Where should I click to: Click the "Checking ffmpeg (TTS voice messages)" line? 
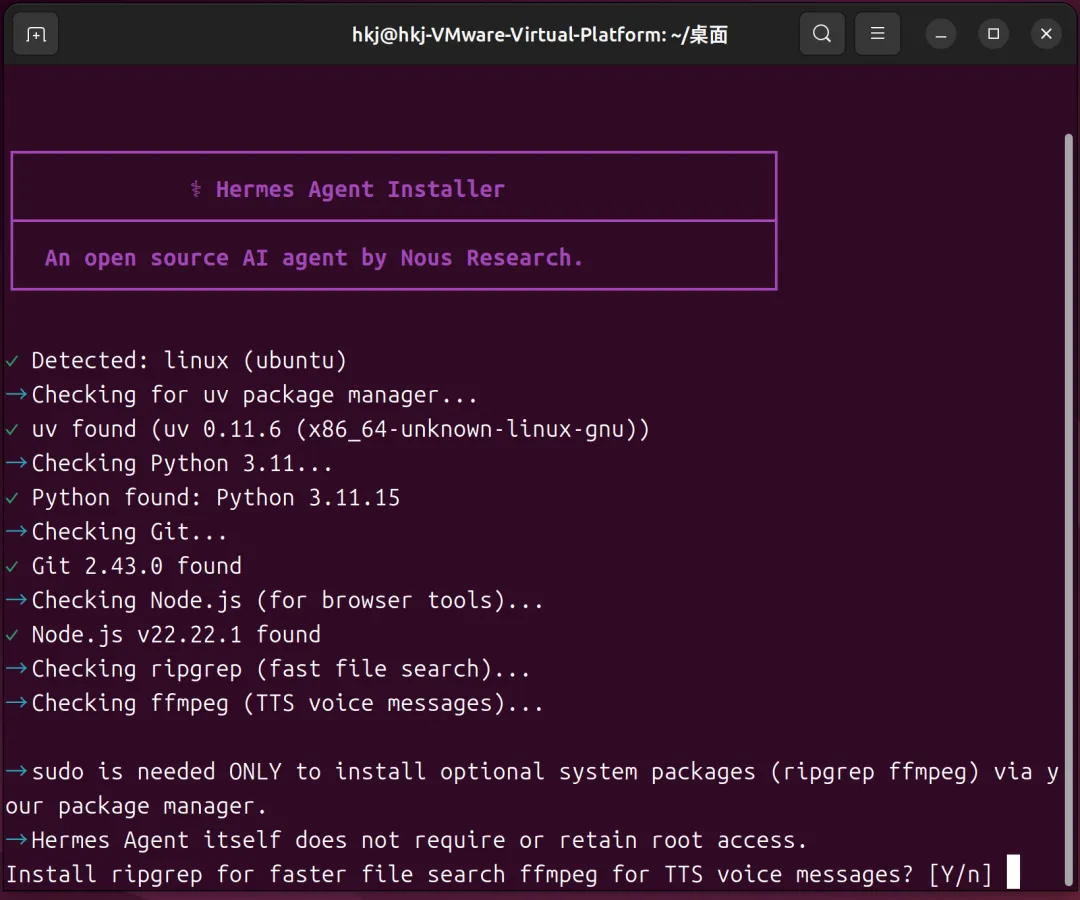288,703
